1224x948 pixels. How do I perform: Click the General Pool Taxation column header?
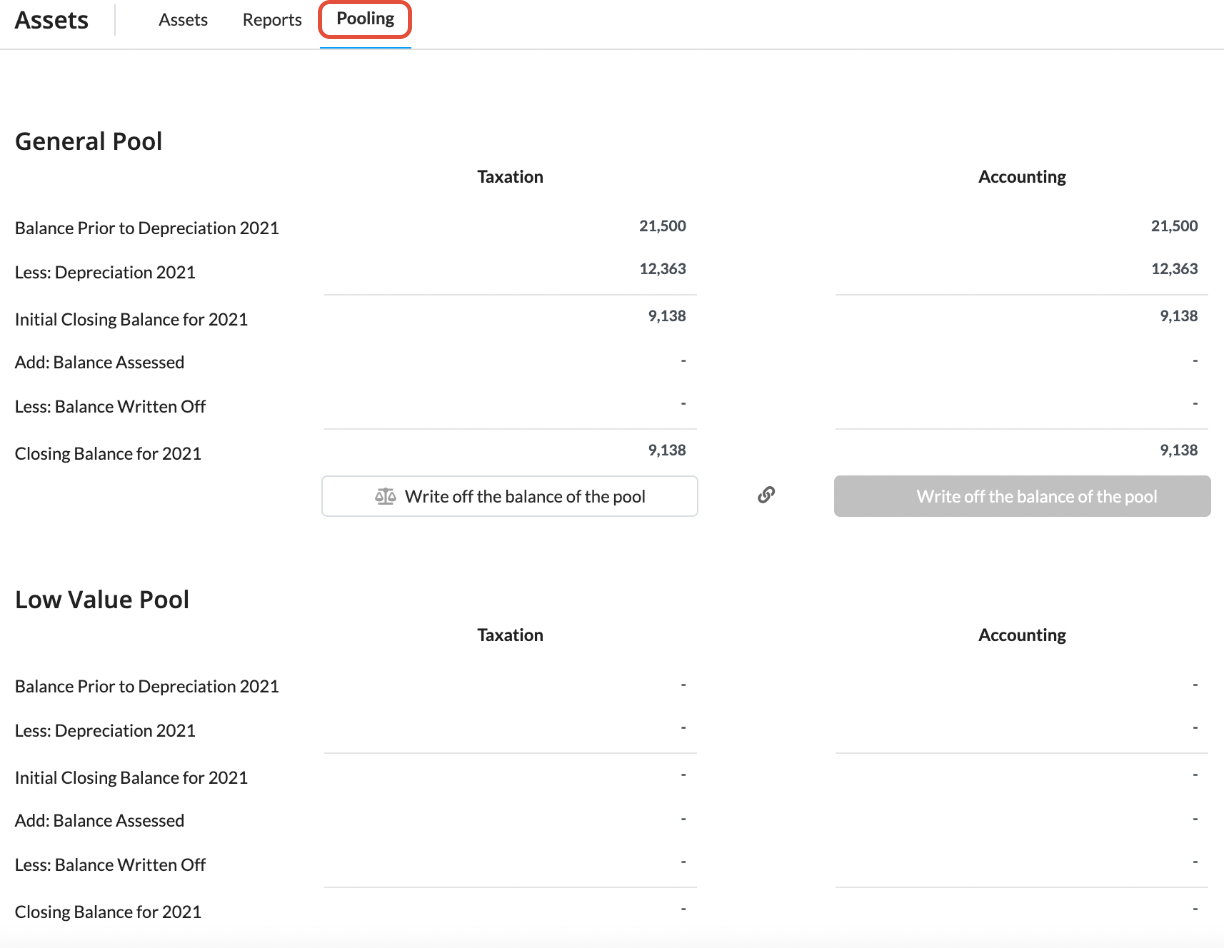click(x=510, y=177)
